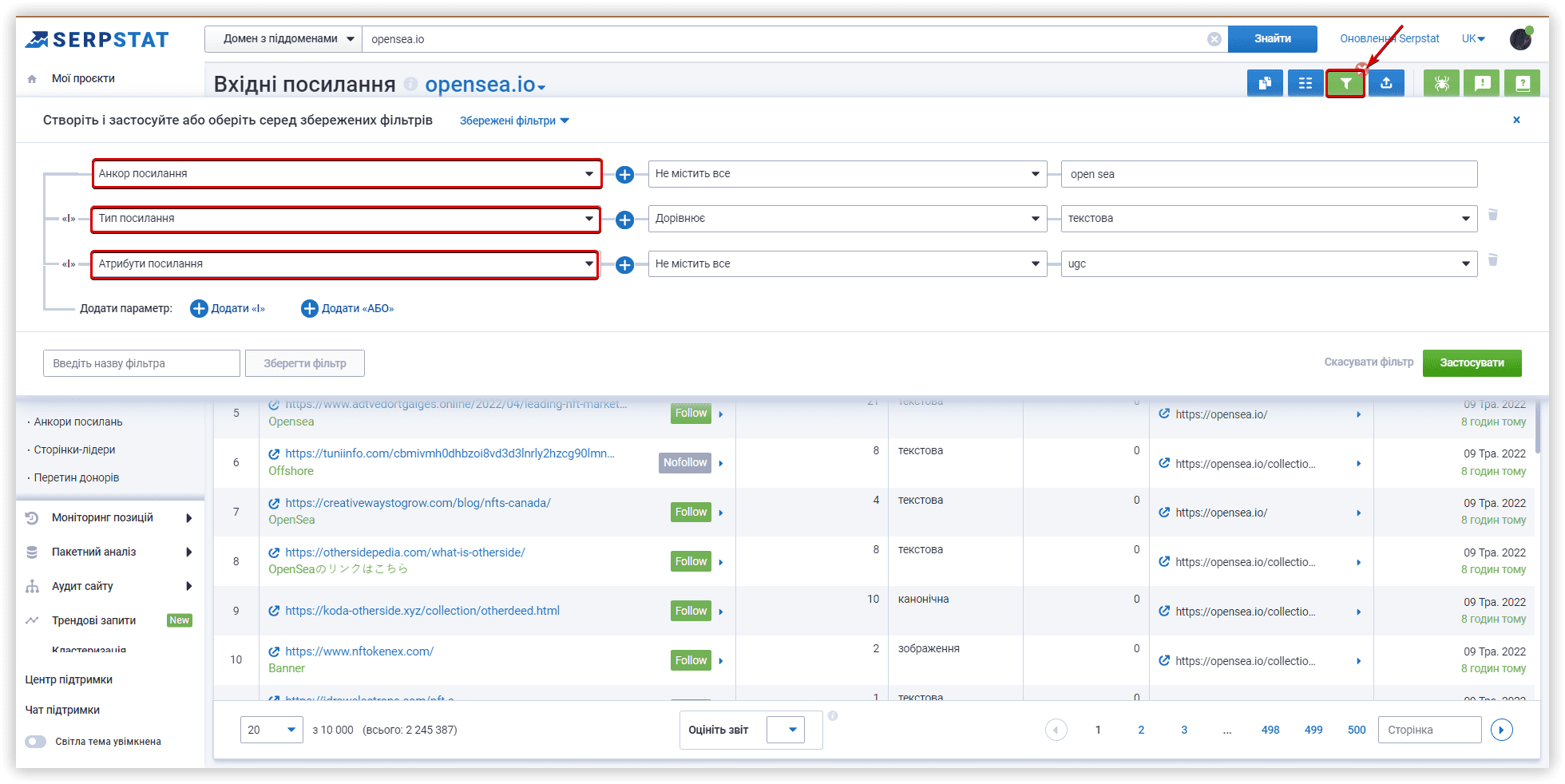Open Тип посилання parameter dropdown
Screen dimensions: 1565x784
pyautogui.click(x=346, y=219)
